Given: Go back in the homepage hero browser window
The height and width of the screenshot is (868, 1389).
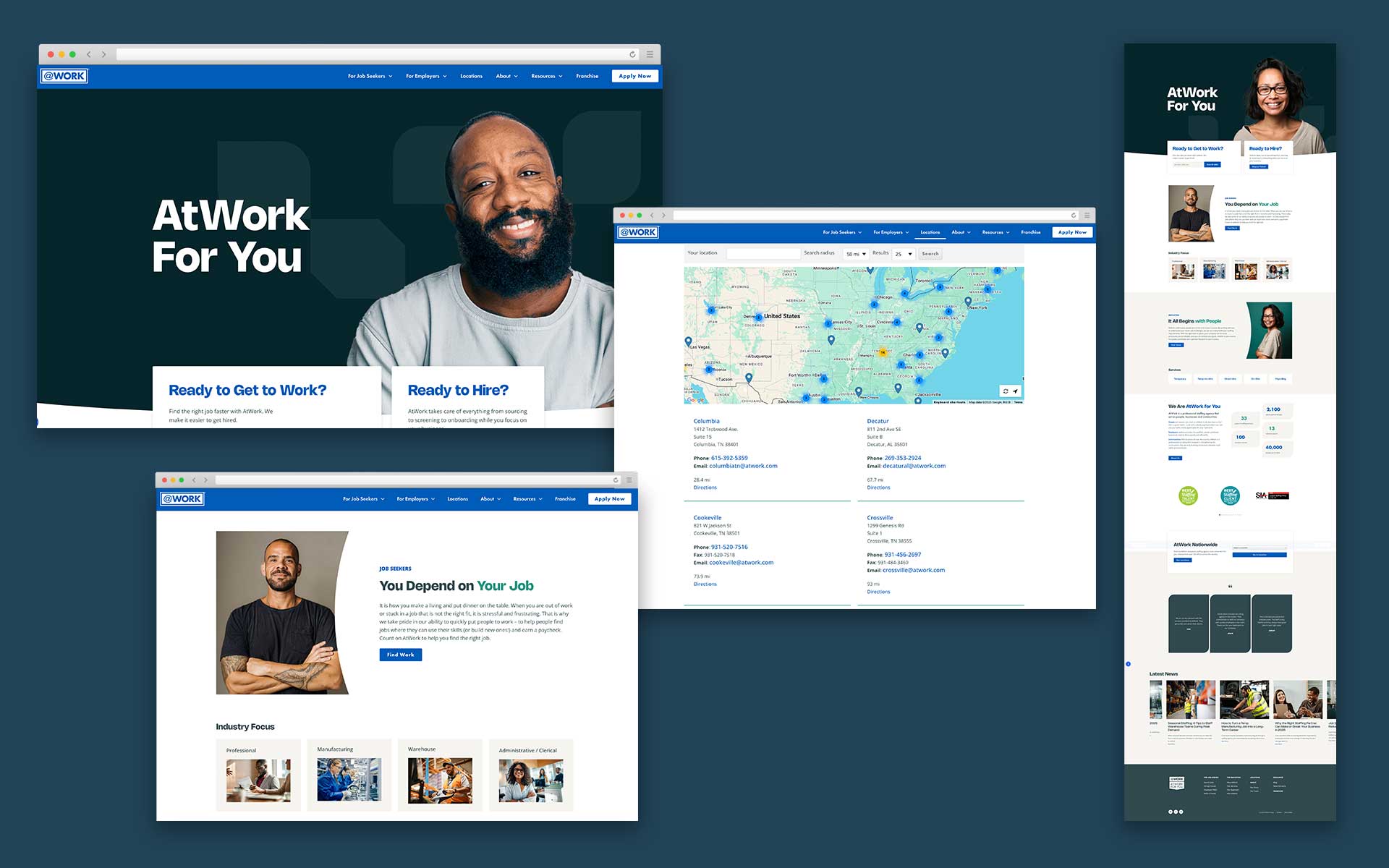Looking at the screenshot, I should click(x=89, y=54).
